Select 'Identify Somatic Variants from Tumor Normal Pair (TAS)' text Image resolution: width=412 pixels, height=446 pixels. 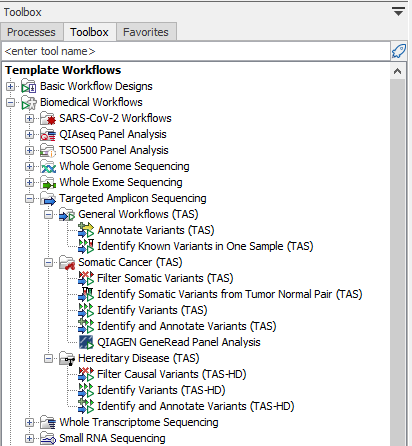(x=230, y=294)
